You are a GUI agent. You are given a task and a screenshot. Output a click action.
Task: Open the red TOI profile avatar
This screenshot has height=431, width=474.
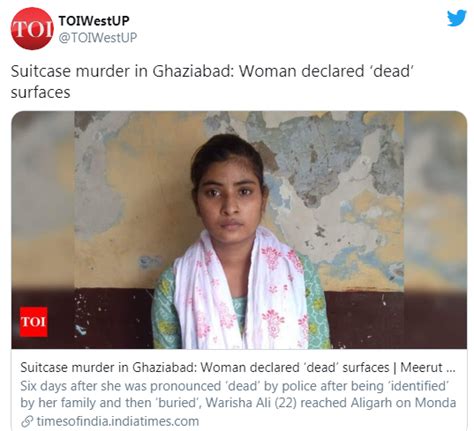[32, 28]
